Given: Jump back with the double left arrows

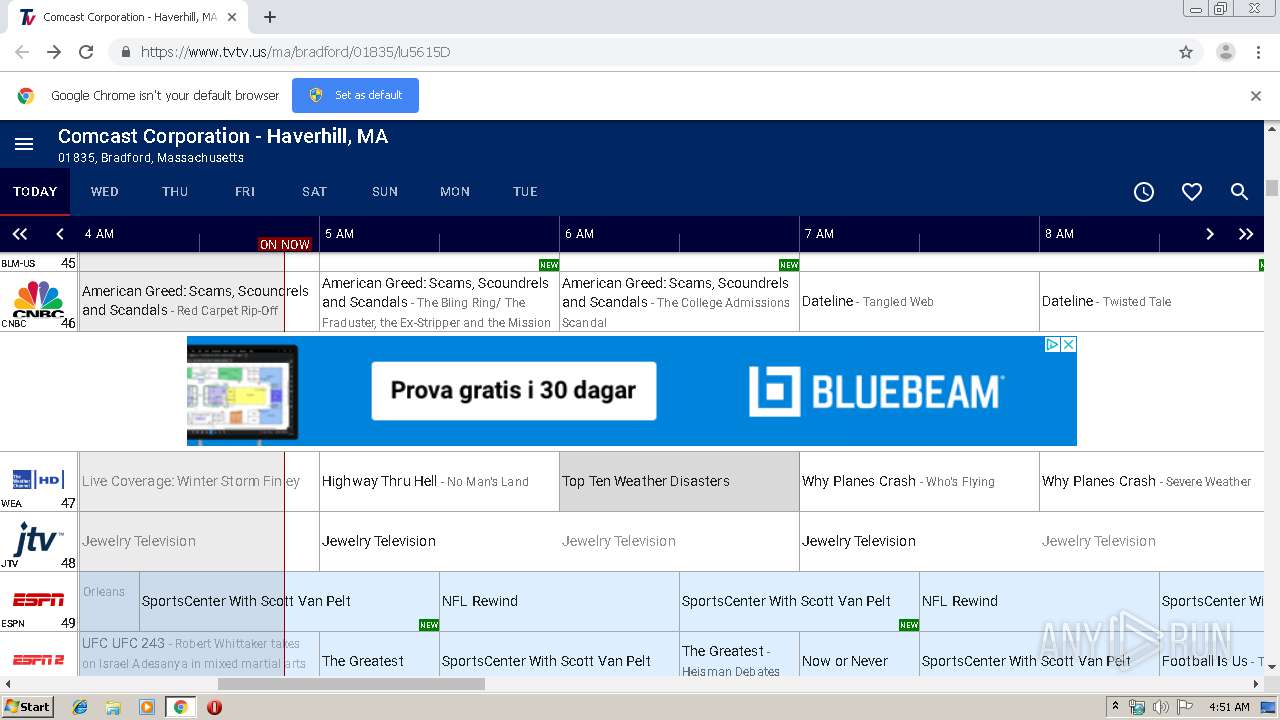Looking at the screenshot, I should (20, 234).
